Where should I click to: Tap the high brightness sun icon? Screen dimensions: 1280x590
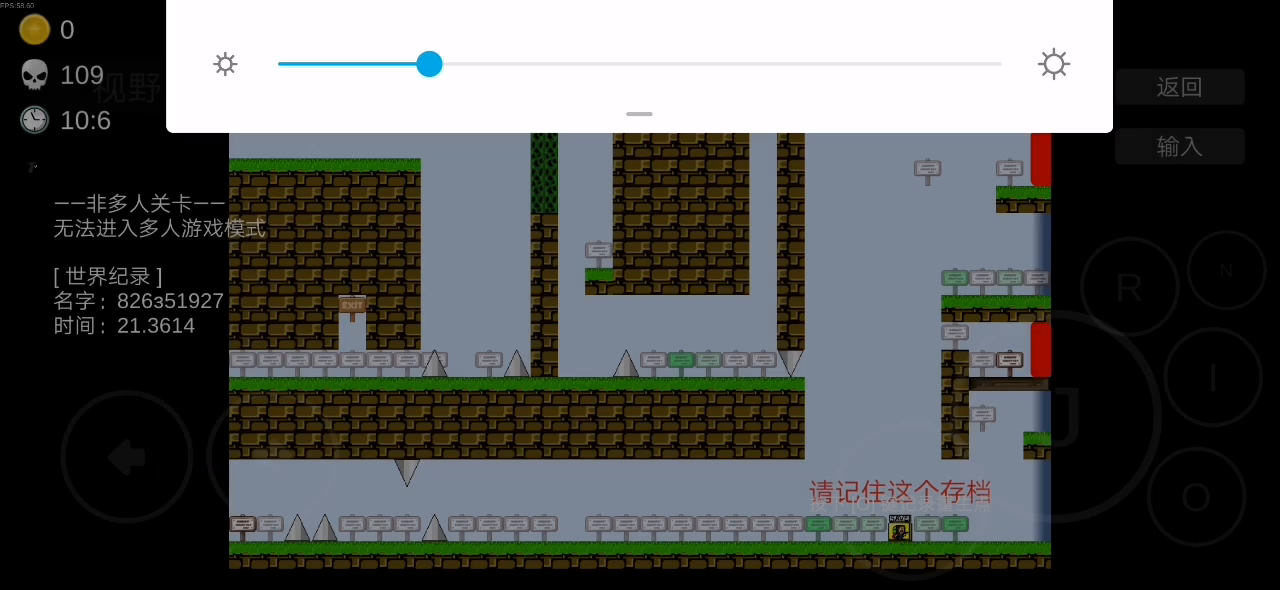1054,64
